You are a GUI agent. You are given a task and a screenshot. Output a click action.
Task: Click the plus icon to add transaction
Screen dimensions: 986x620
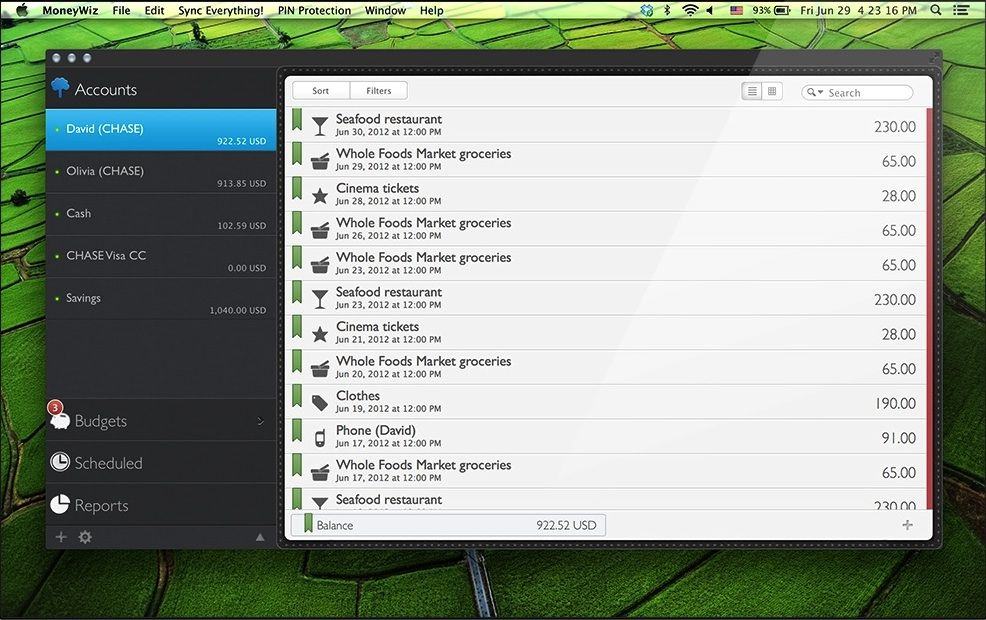907,525
